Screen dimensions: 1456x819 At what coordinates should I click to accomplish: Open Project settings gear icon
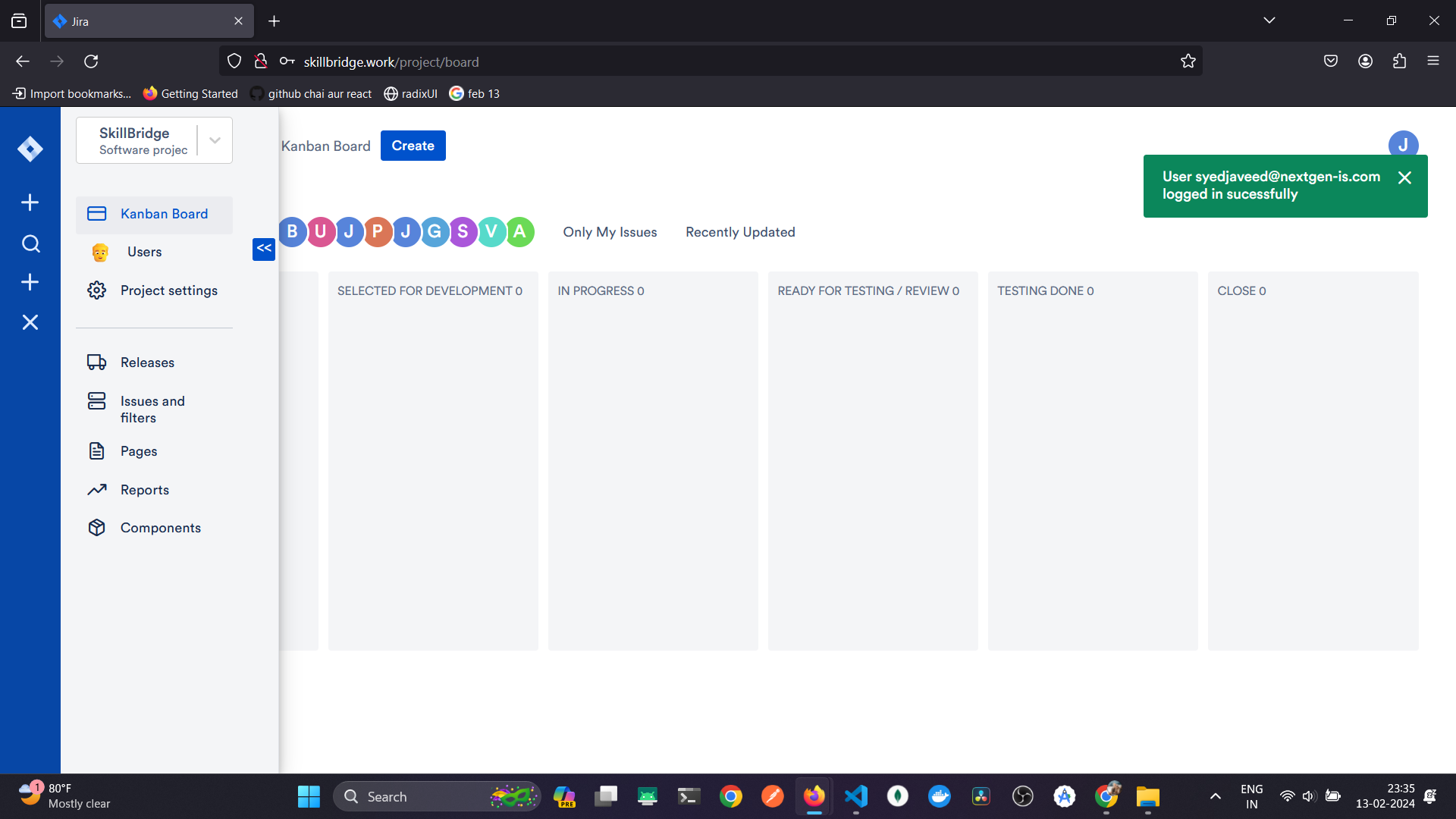(96, 290)
